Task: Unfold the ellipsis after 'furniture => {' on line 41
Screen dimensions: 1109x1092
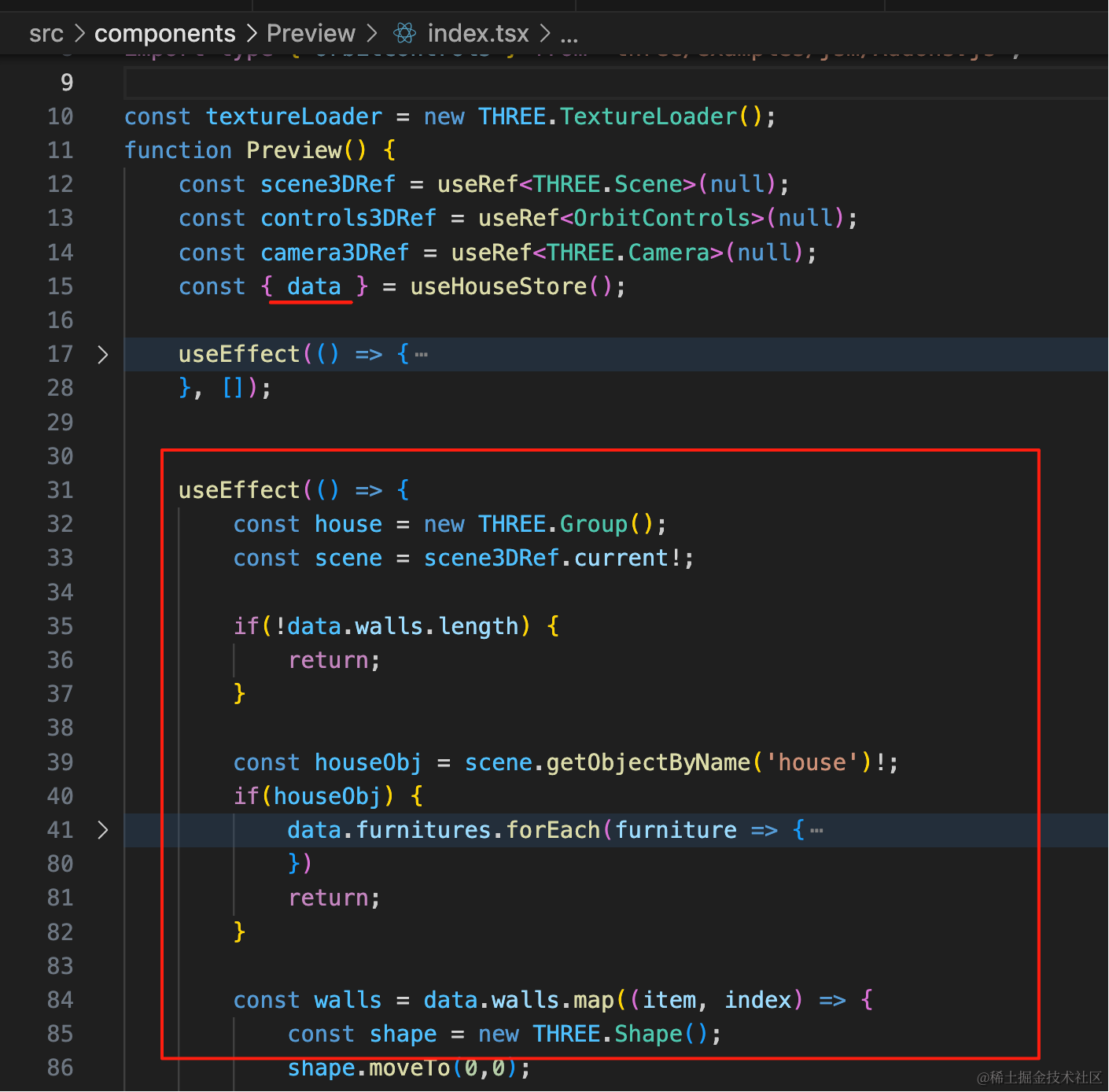Action: tap(816, 830)
